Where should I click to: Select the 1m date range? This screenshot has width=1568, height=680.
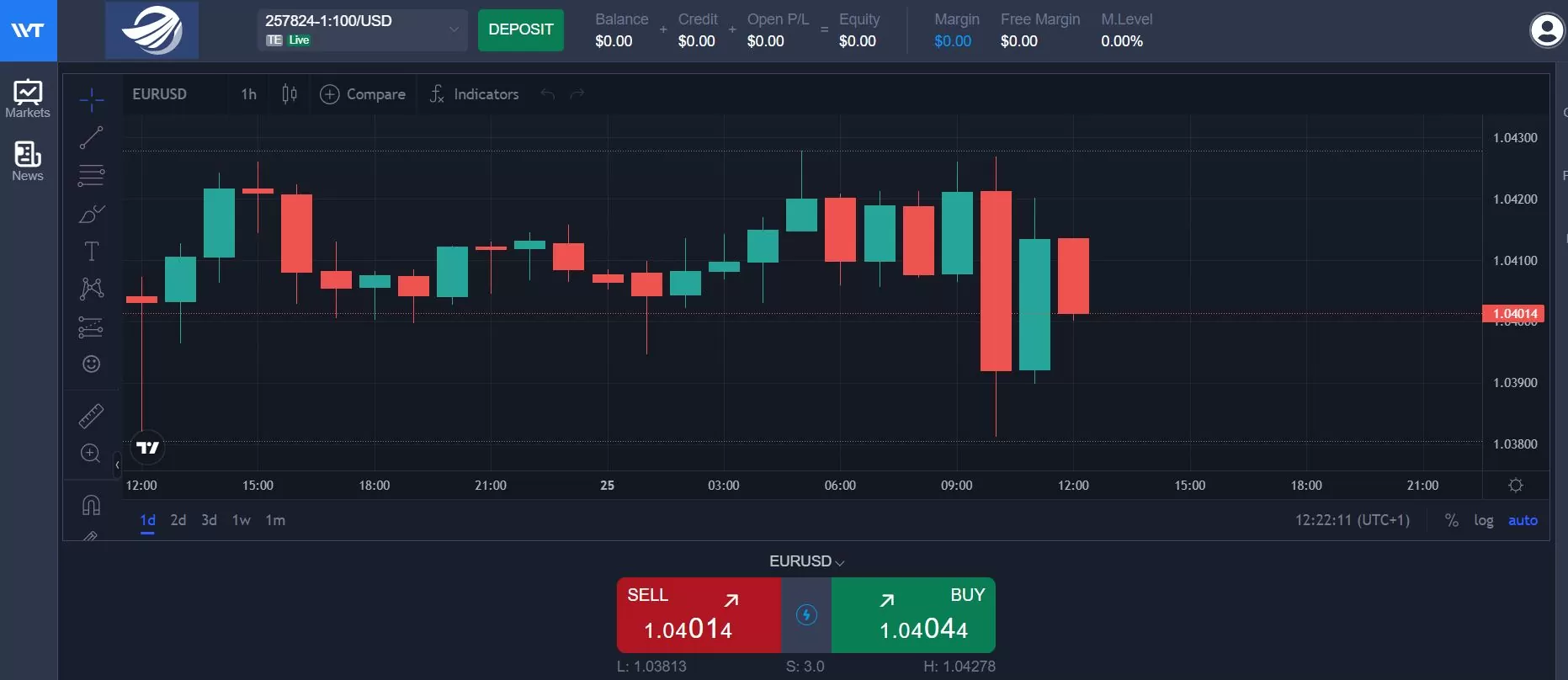coord(275,520)
